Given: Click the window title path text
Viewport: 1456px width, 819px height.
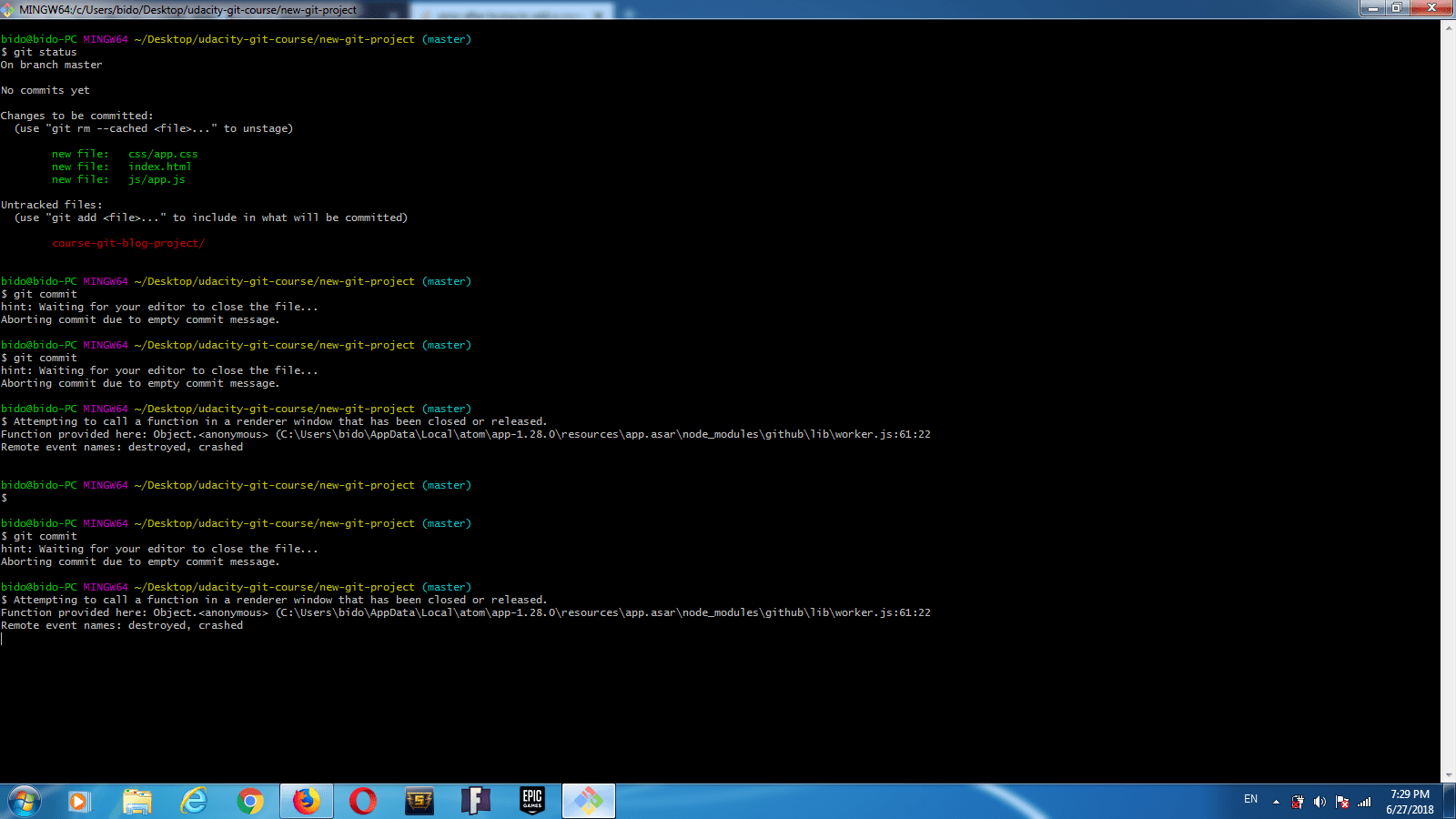Looking at the screenshot, I should coord(188,10).
